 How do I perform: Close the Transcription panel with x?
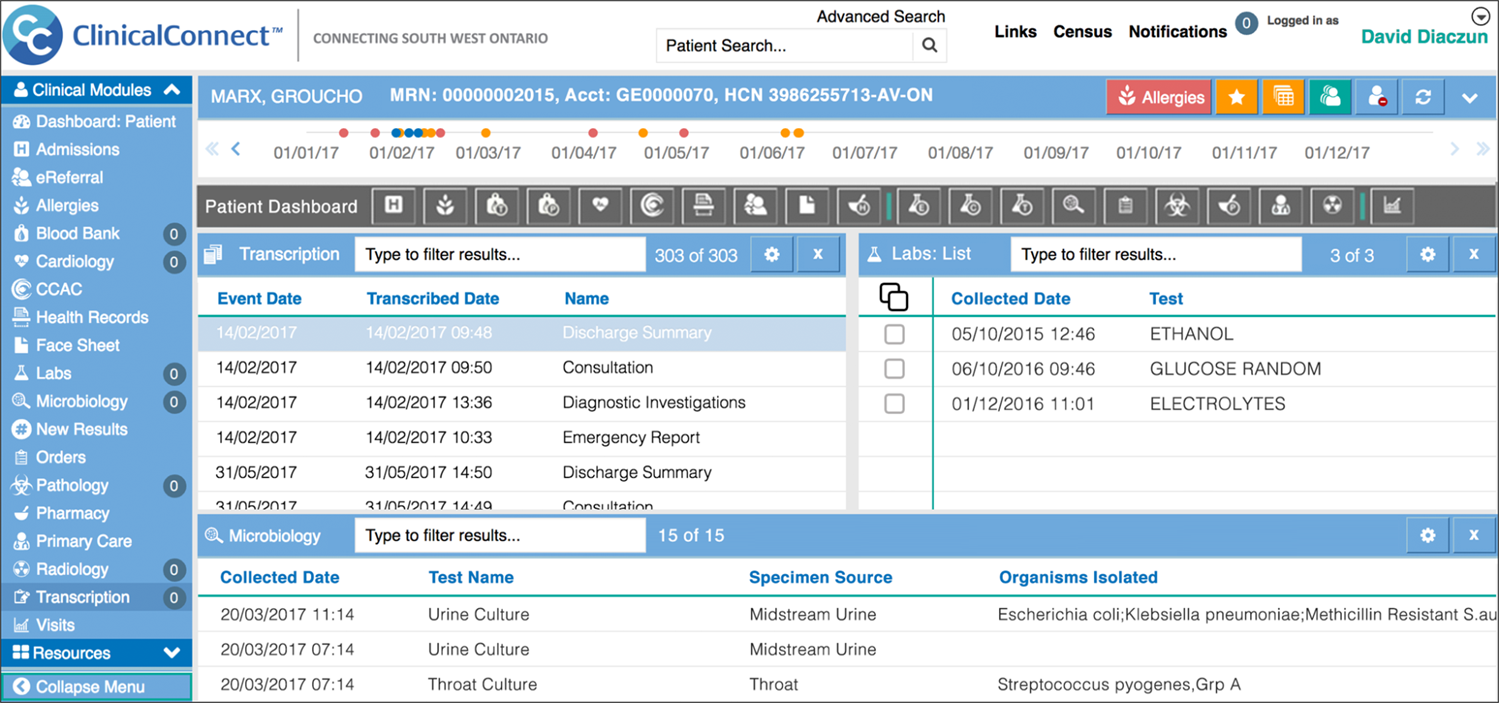[818, 254]
